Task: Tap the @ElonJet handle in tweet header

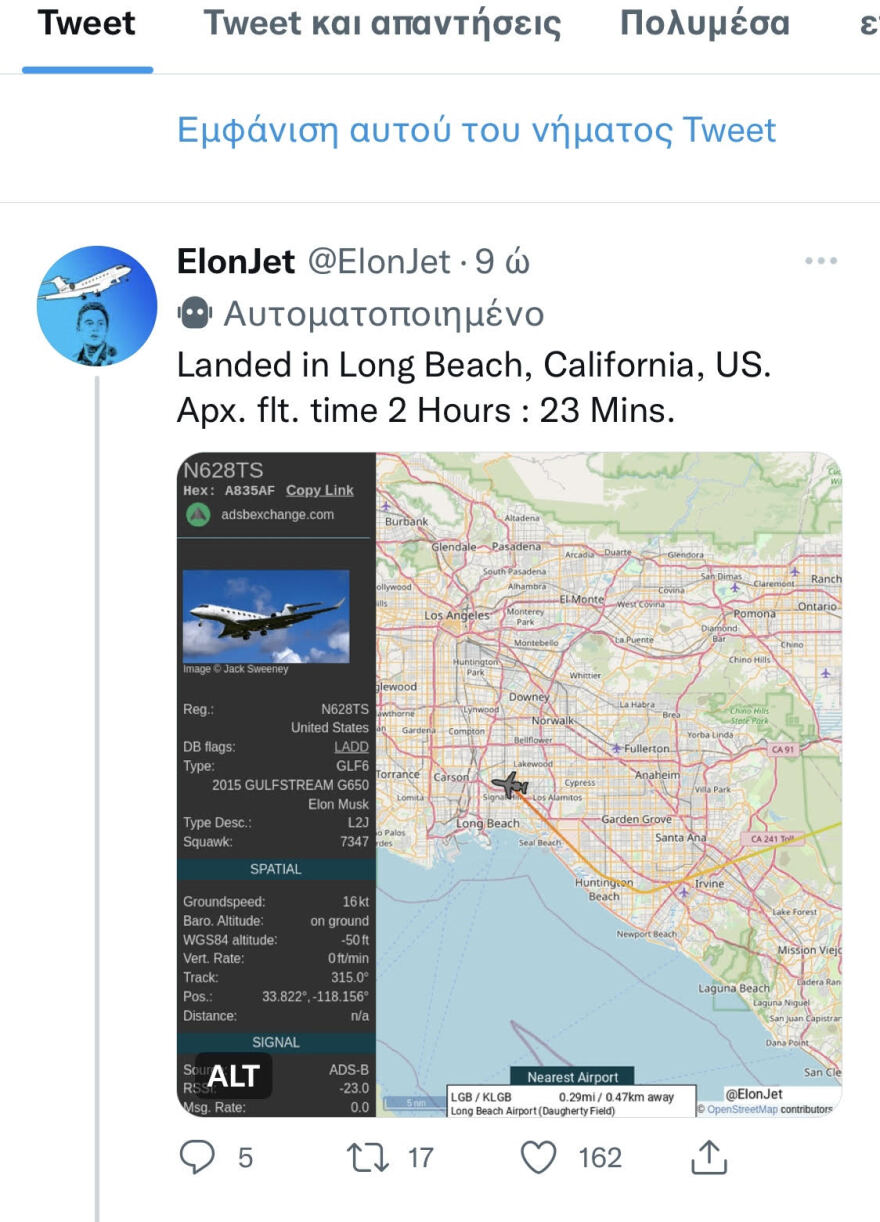Action: point(379,262)
